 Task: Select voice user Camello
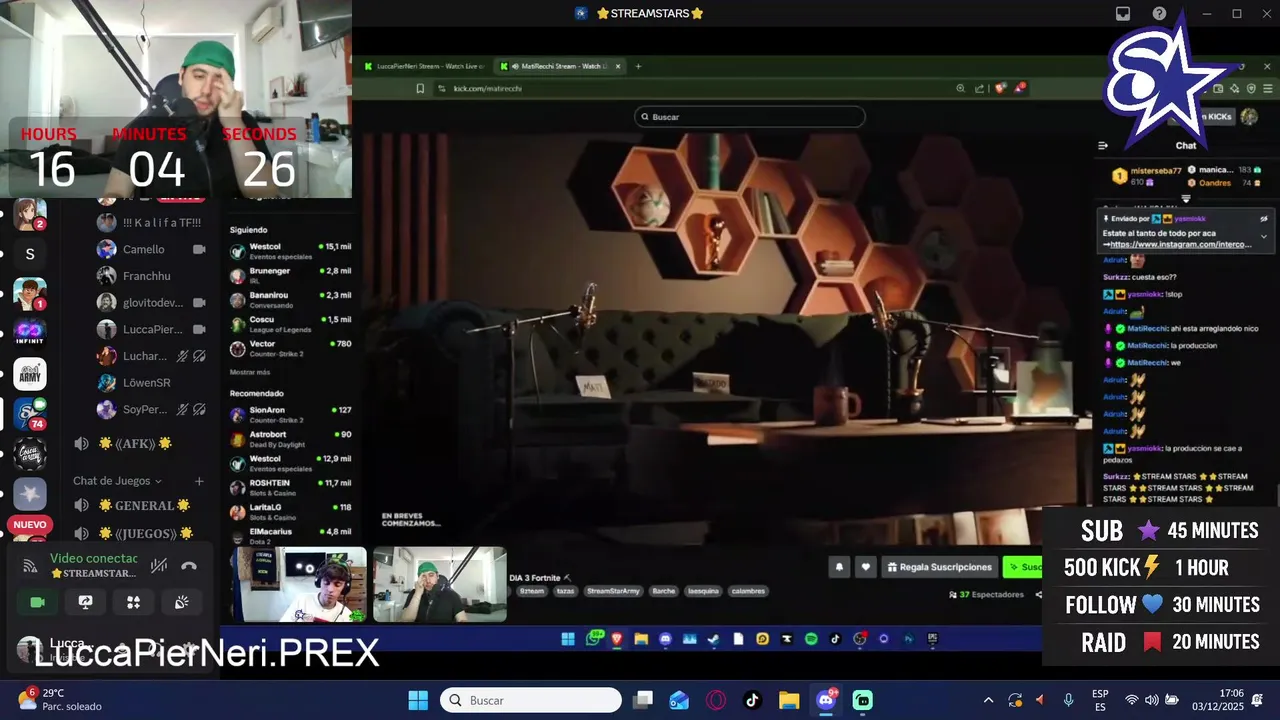(x=150, y=249)
